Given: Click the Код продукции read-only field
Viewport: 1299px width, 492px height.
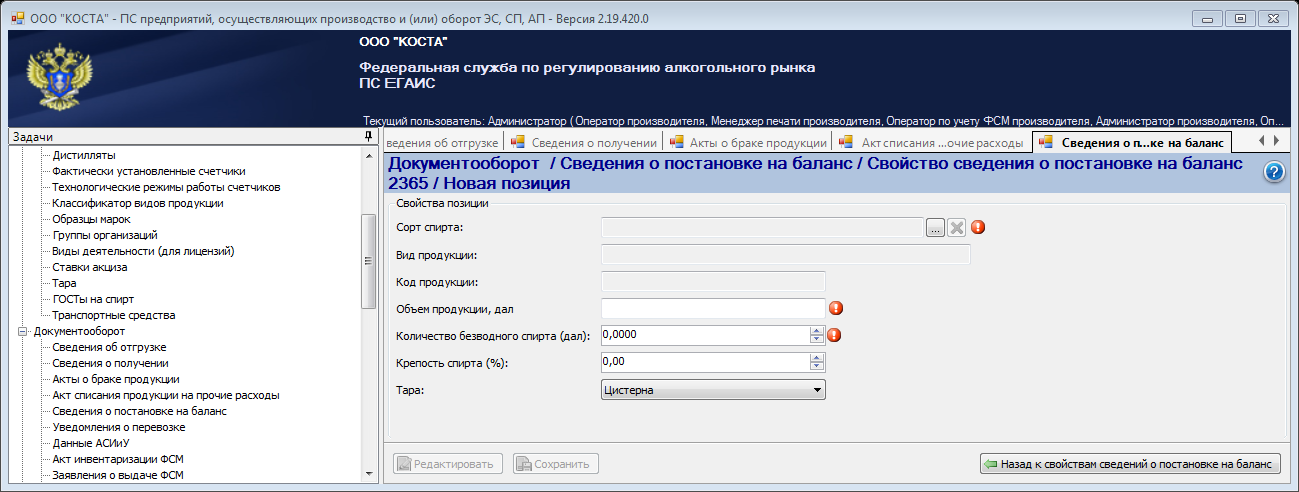Looking at the screenshot, I should [x=713, y=281].
